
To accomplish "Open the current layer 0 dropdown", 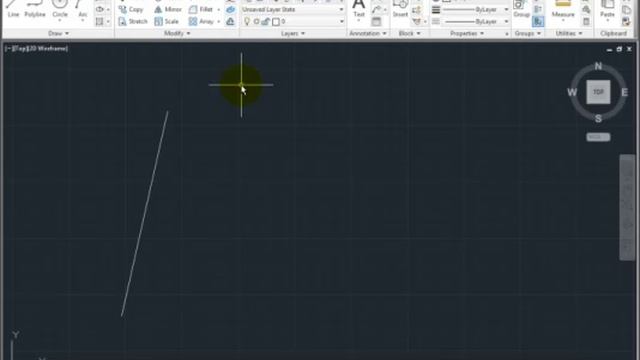I will 342,21.
